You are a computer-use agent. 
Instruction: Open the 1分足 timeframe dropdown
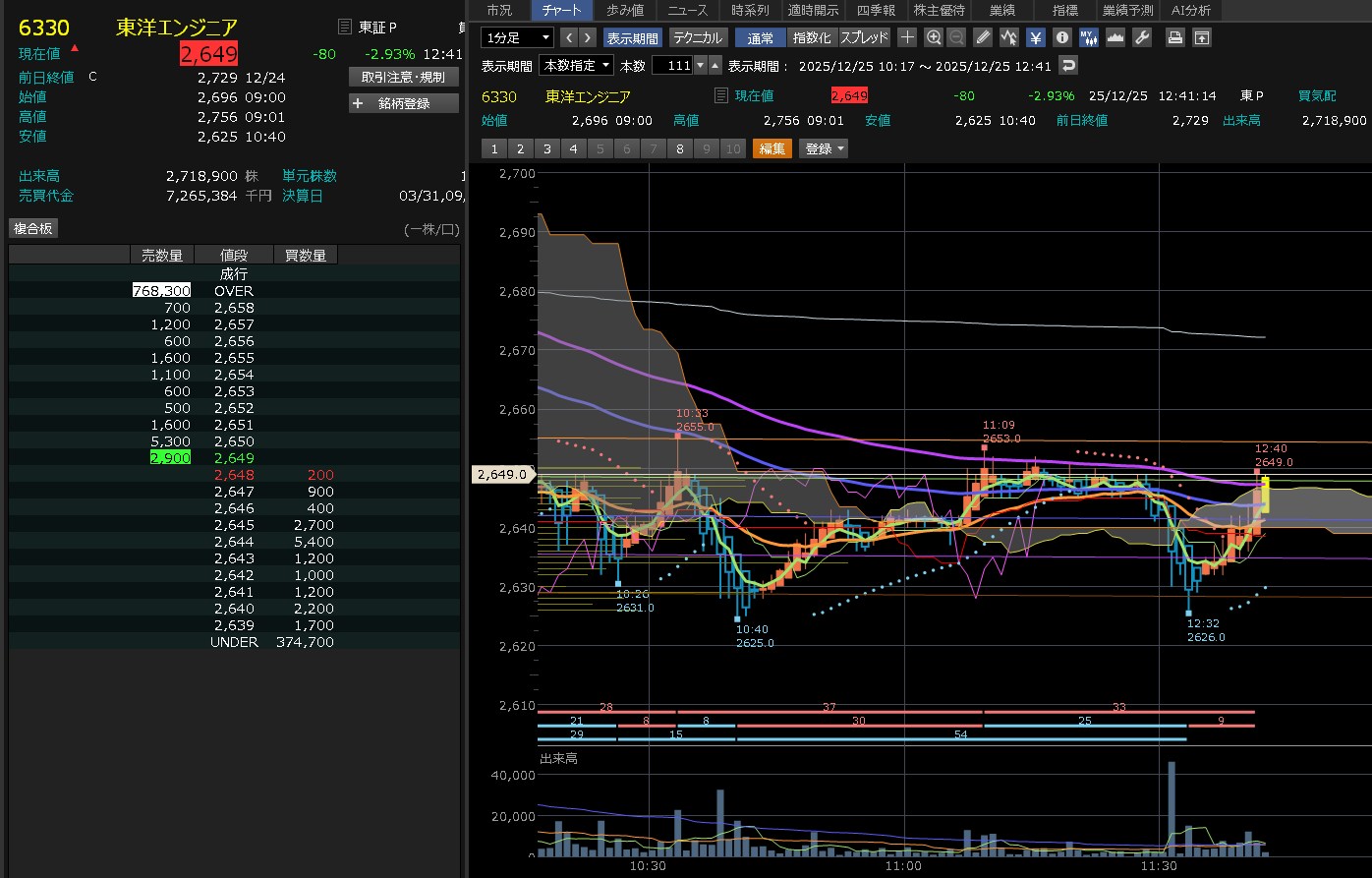coord(518,37)
